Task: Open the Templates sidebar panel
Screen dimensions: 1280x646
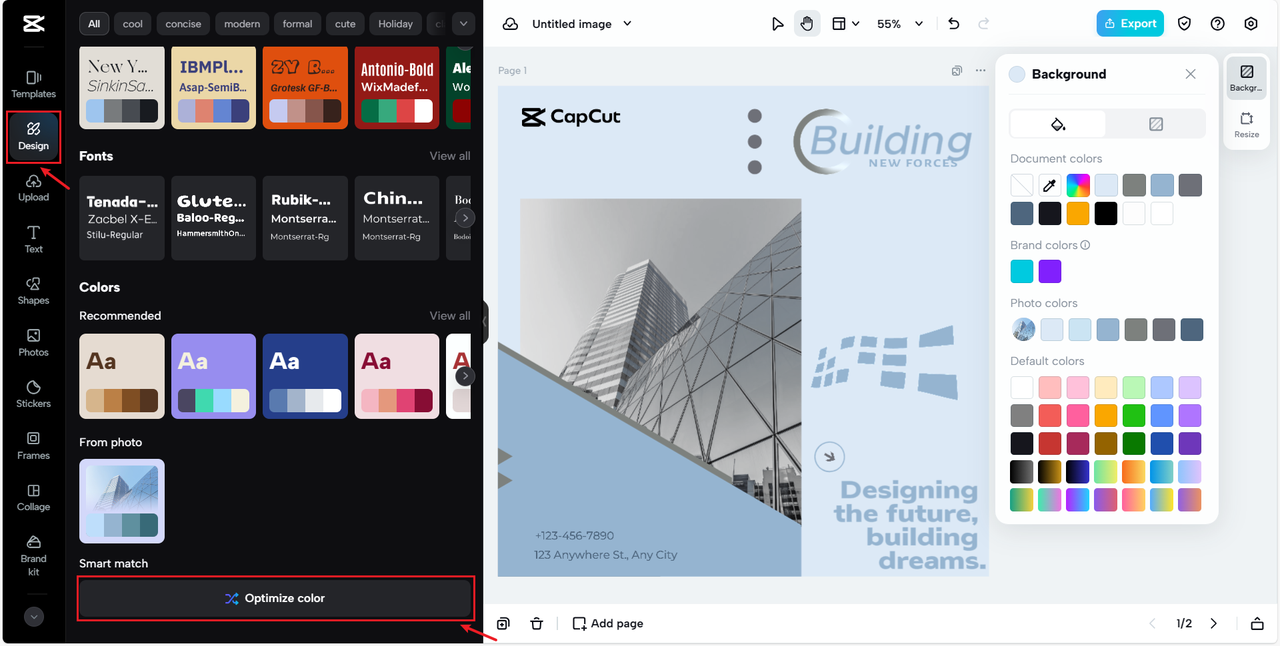Action: pyautogui.click(x=33, y=84)
